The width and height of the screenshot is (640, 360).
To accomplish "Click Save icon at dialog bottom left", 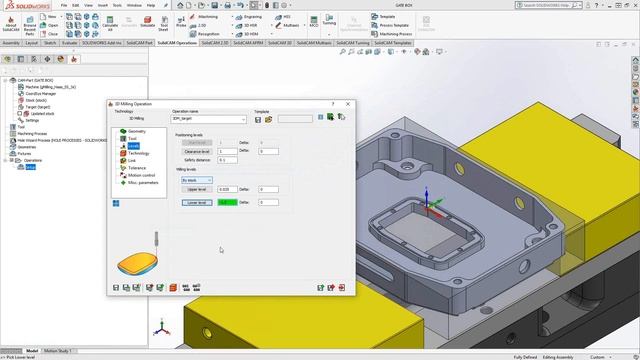I will (x=116, y=288).
